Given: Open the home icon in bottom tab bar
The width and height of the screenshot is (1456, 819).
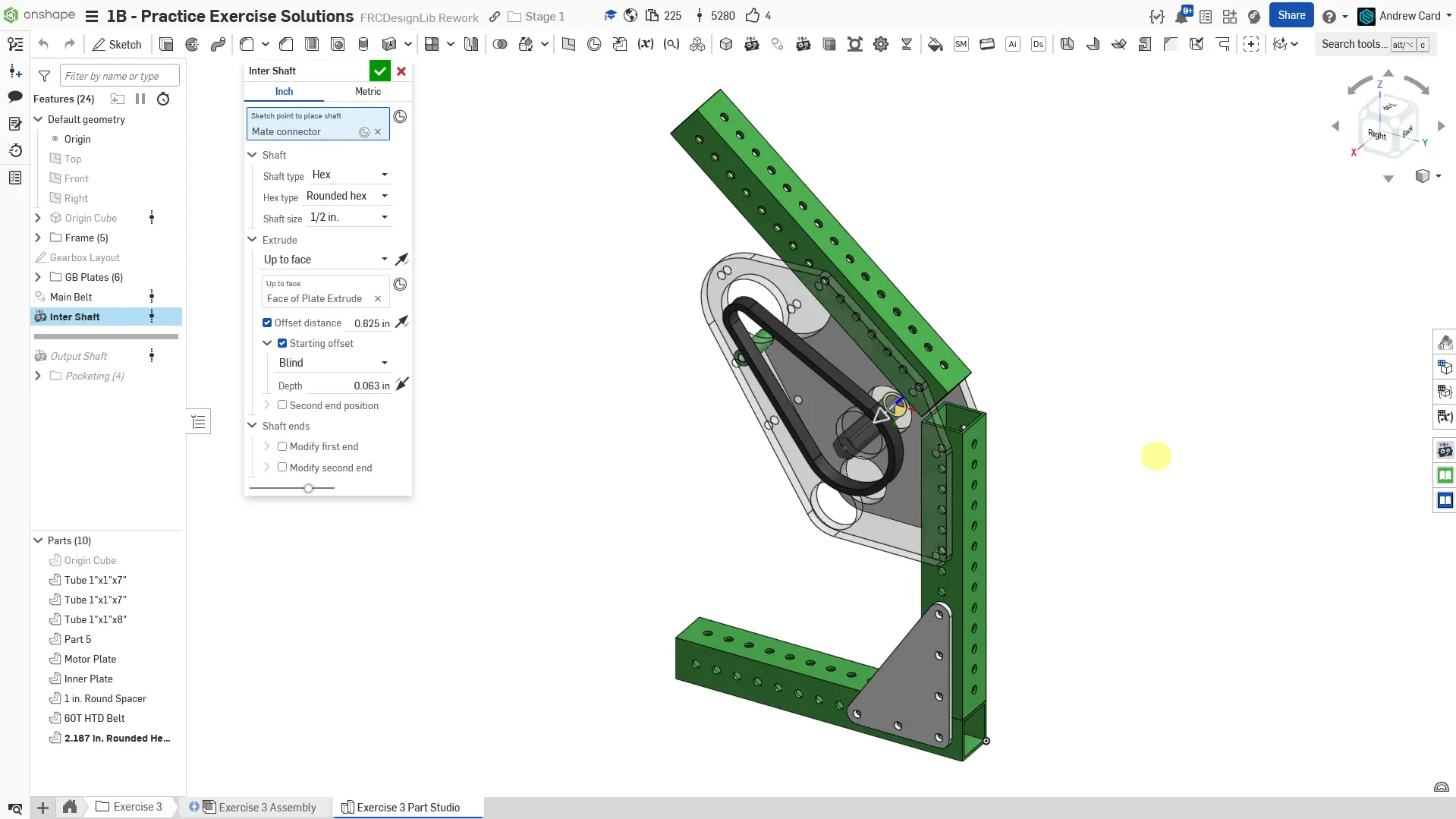Looking at the screenshot, I should click(70, 807).
